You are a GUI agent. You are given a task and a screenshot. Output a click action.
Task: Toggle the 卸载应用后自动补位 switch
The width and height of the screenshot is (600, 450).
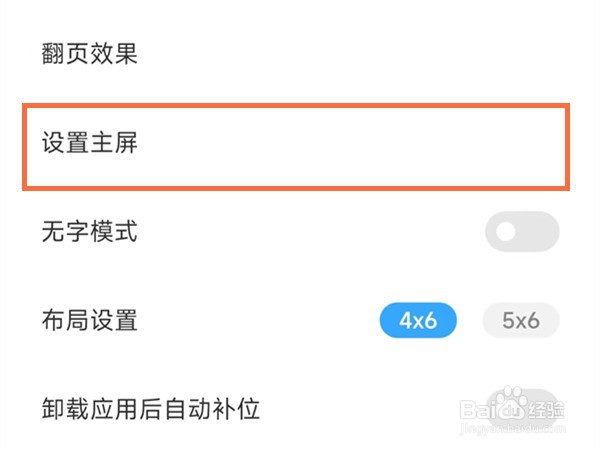coord(522,409)
